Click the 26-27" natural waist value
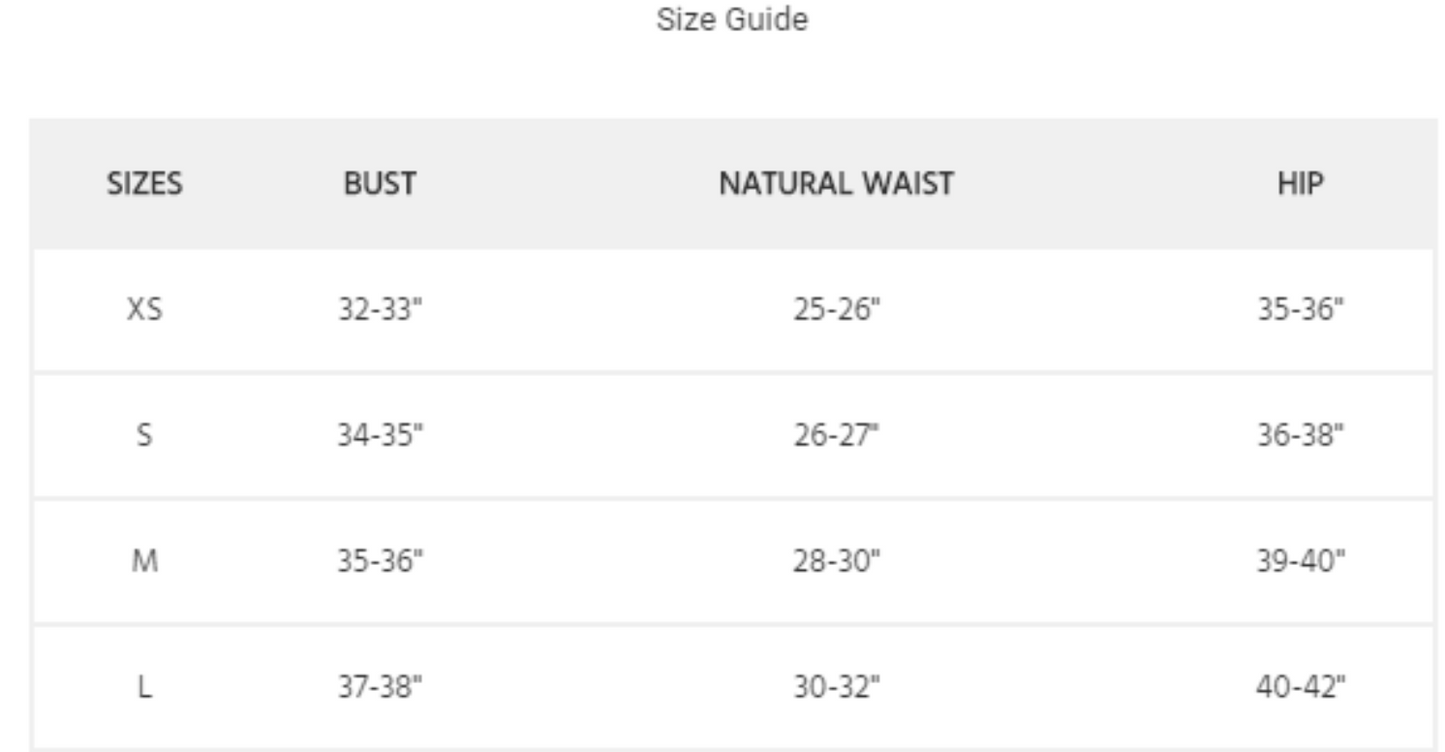 (836, 436)
